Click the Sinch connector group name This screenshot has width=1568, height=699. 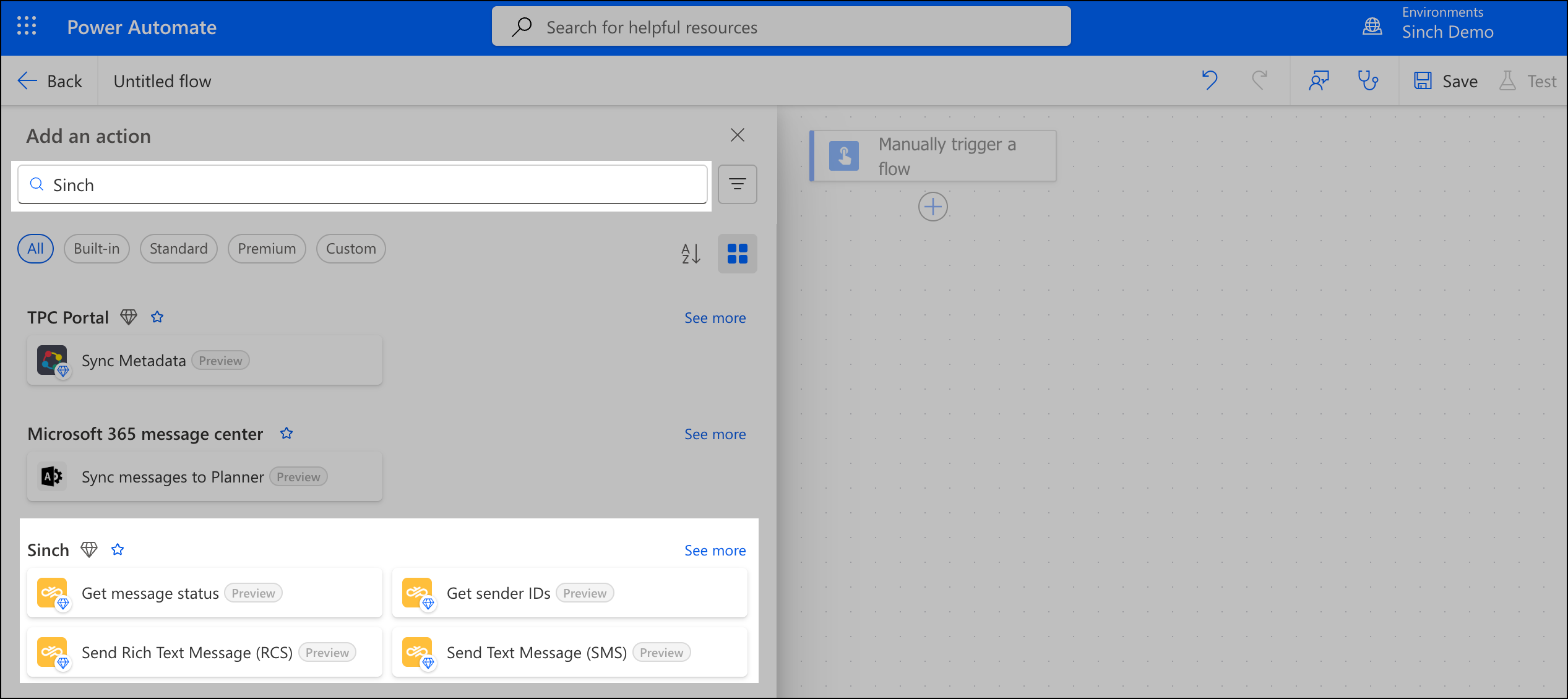48,550
